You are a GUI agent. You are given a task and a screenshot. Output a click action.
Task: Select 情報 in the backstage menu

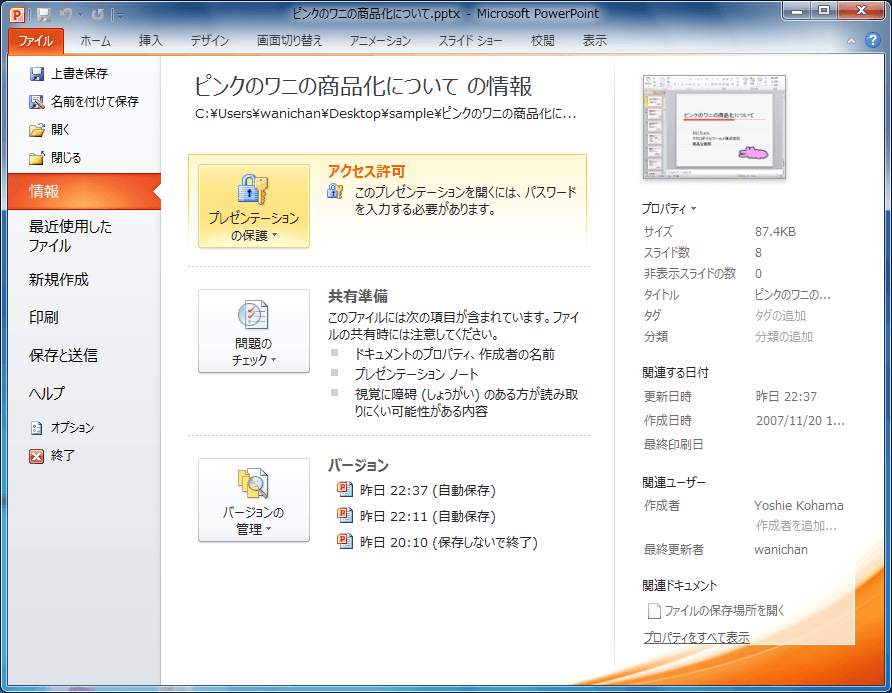[84, 192]
